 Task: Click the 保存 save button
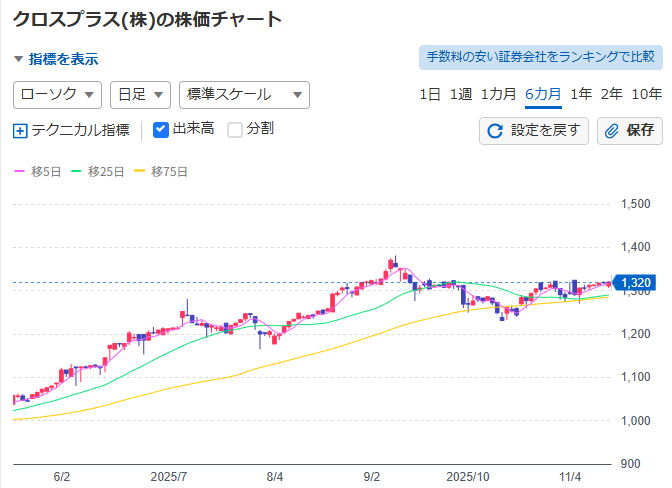click(x=630, y=131)
